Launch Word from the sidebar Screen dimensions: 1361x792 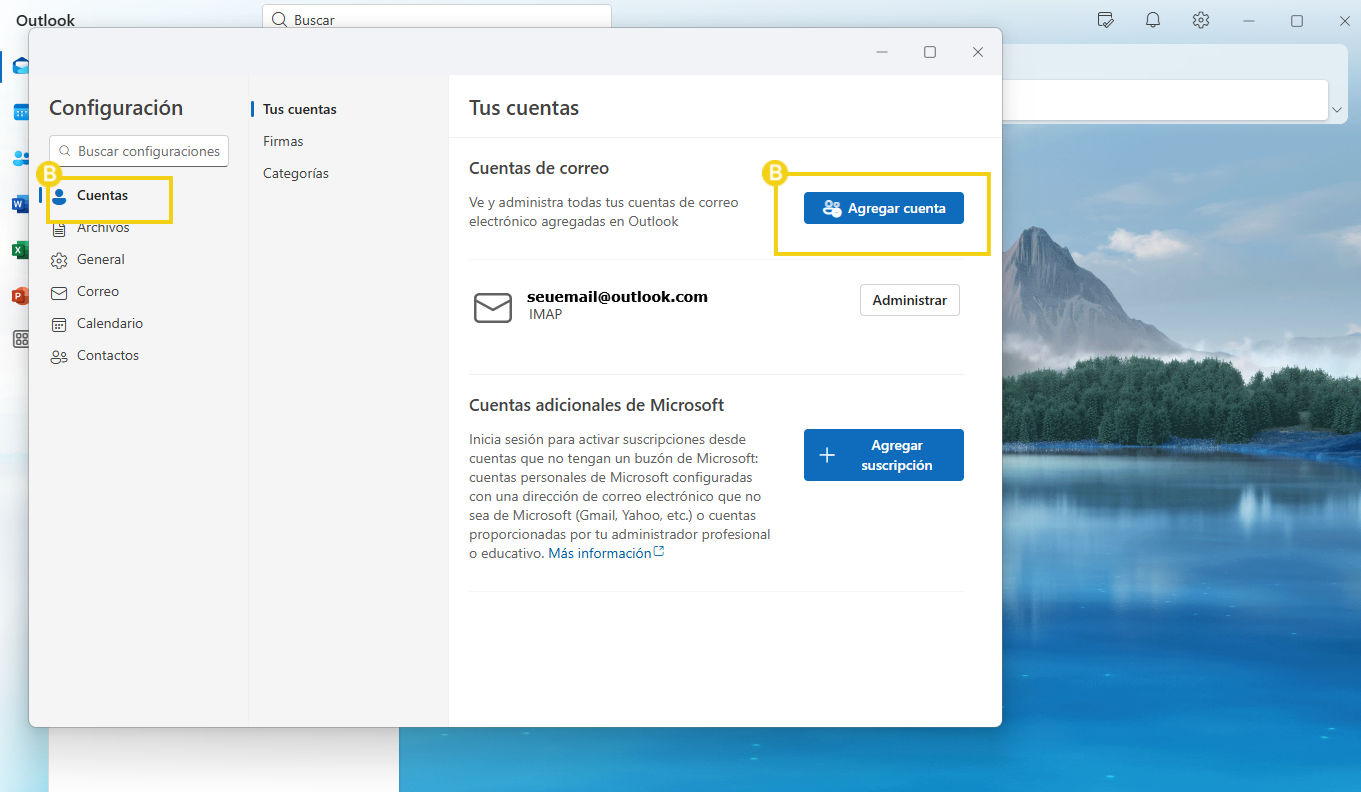[22, 203]
